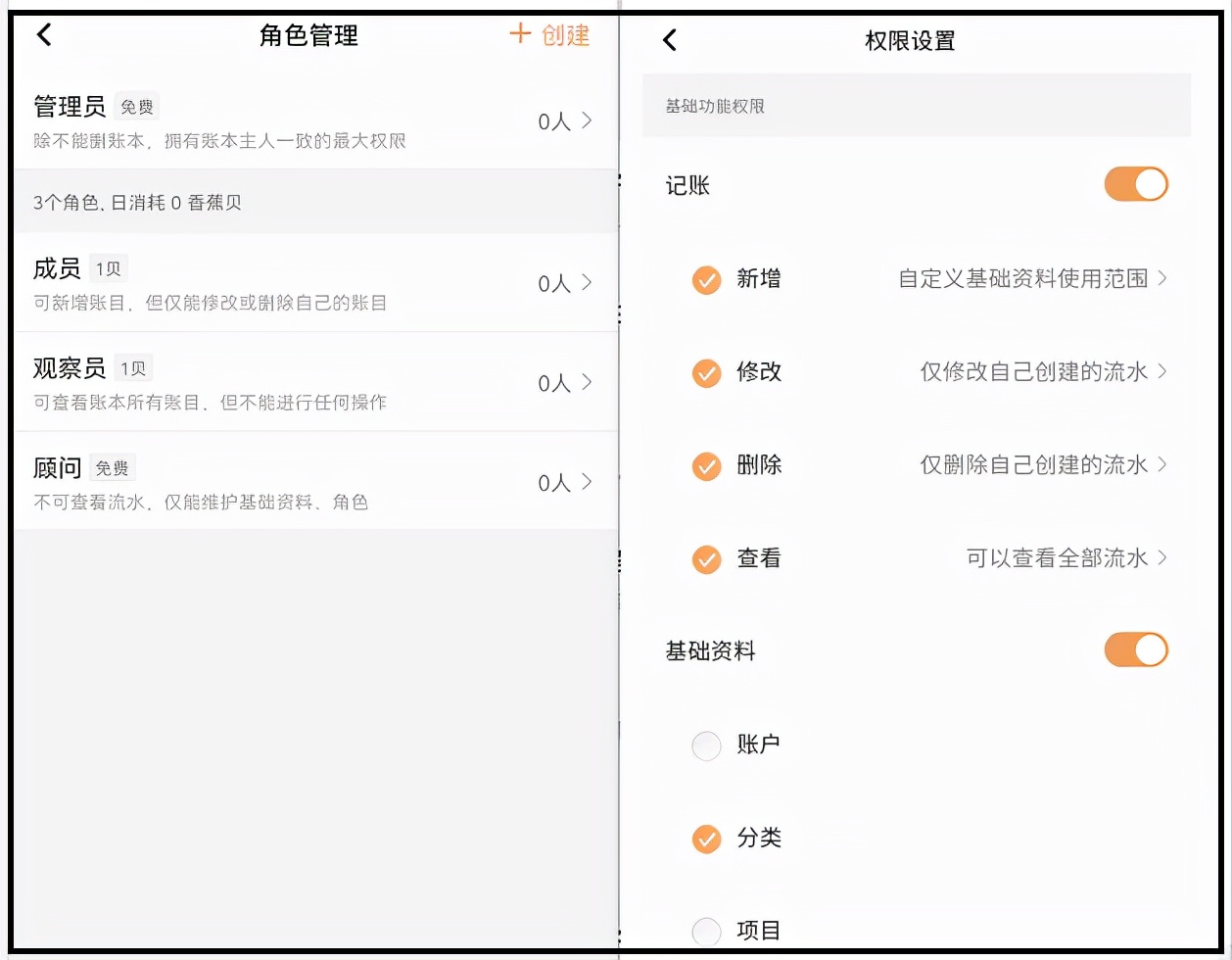Check the 账户 checkbox
Viewport: 1232px width, 960px height.
click(706, 745)
